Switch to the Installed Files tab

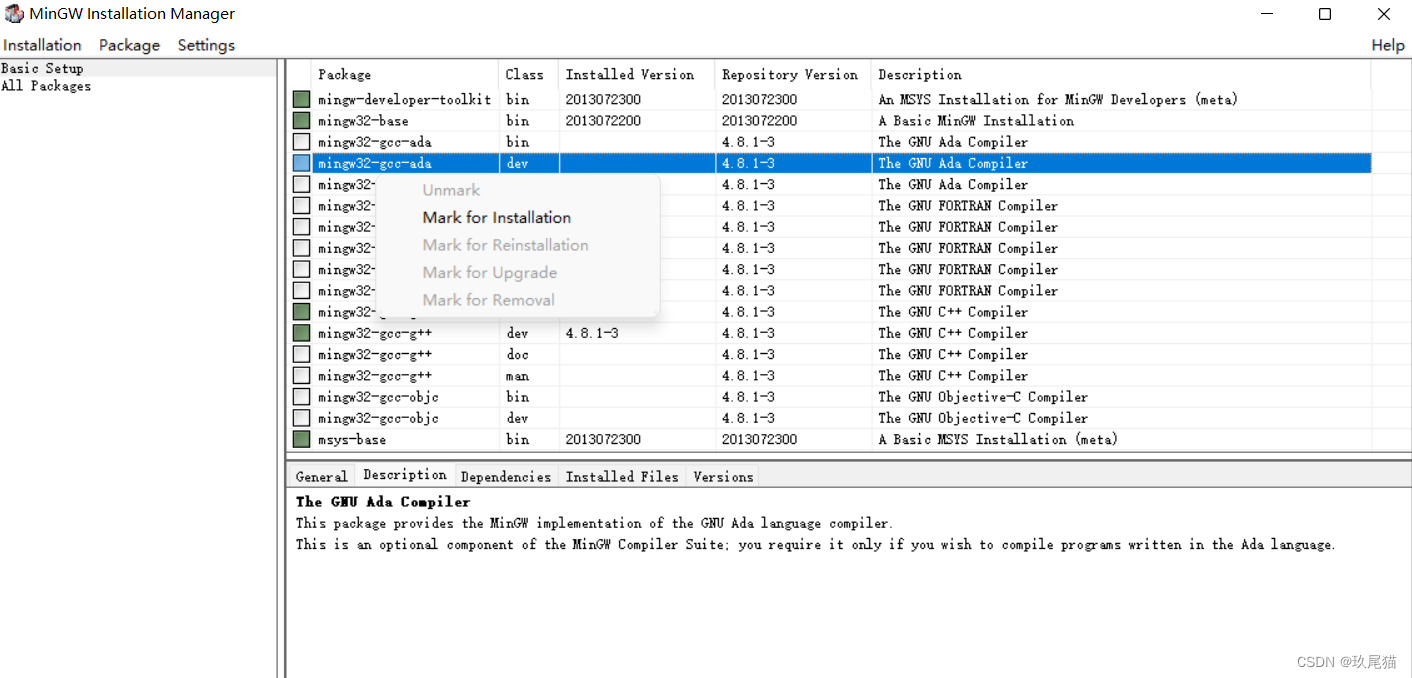click(622, 476)
